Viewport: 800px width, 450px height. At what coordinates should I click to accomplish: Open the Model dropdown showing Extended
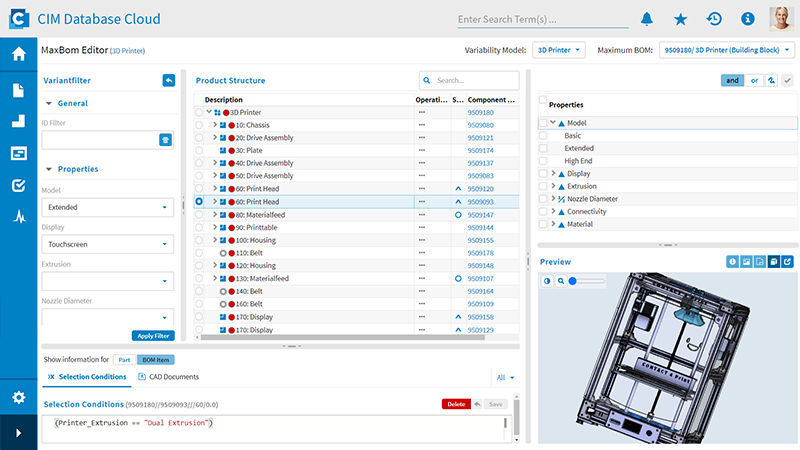click(107, 207)
